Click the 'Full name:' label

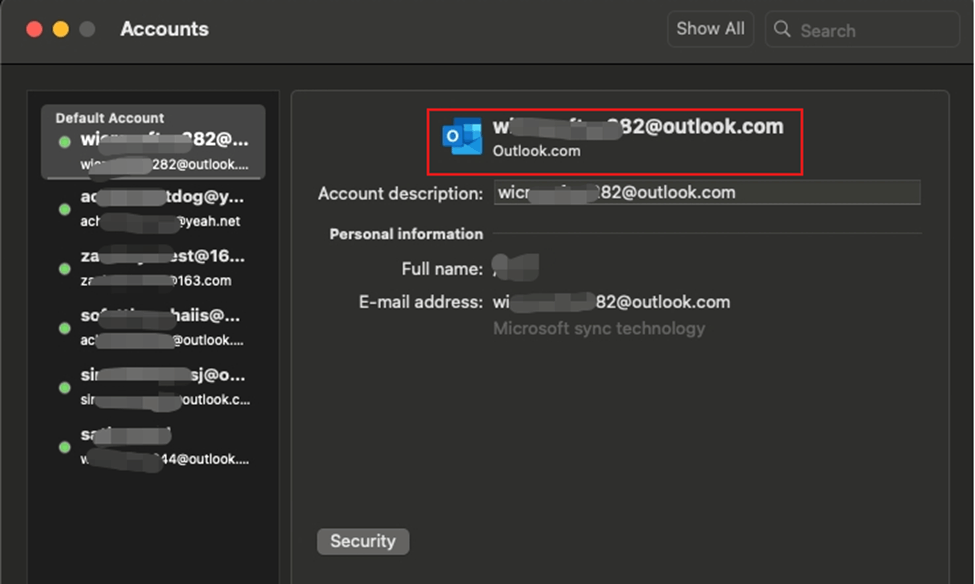tap(442, 269)
